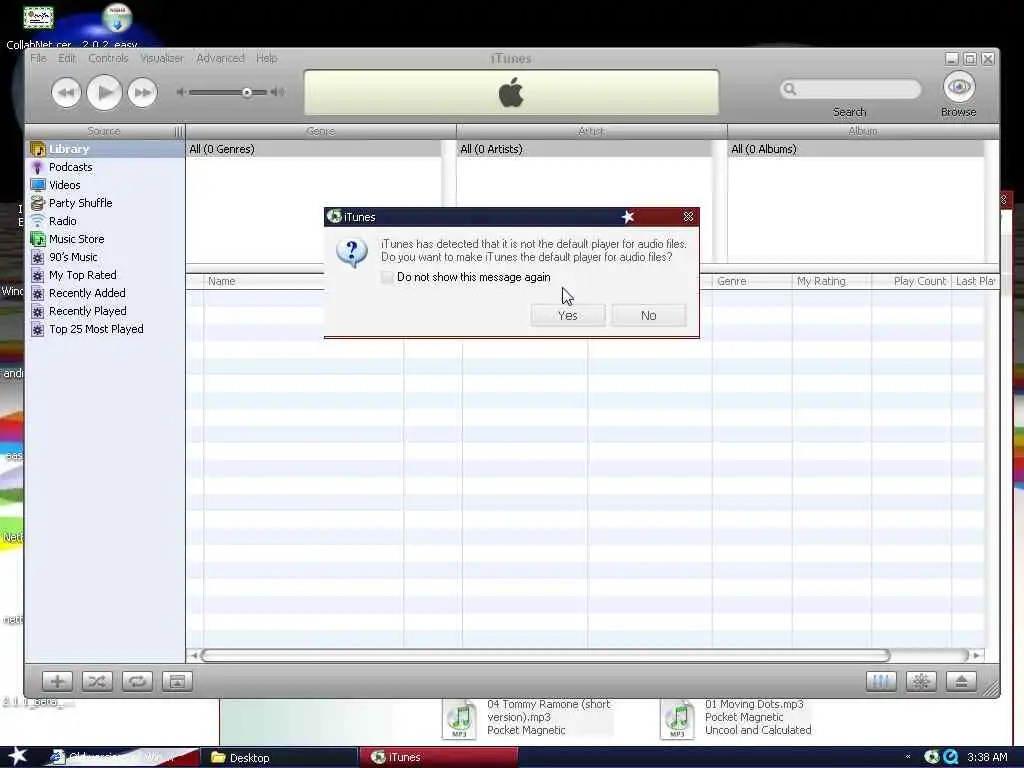
Task: Select Library in the Source list
Action: [105, 149]
